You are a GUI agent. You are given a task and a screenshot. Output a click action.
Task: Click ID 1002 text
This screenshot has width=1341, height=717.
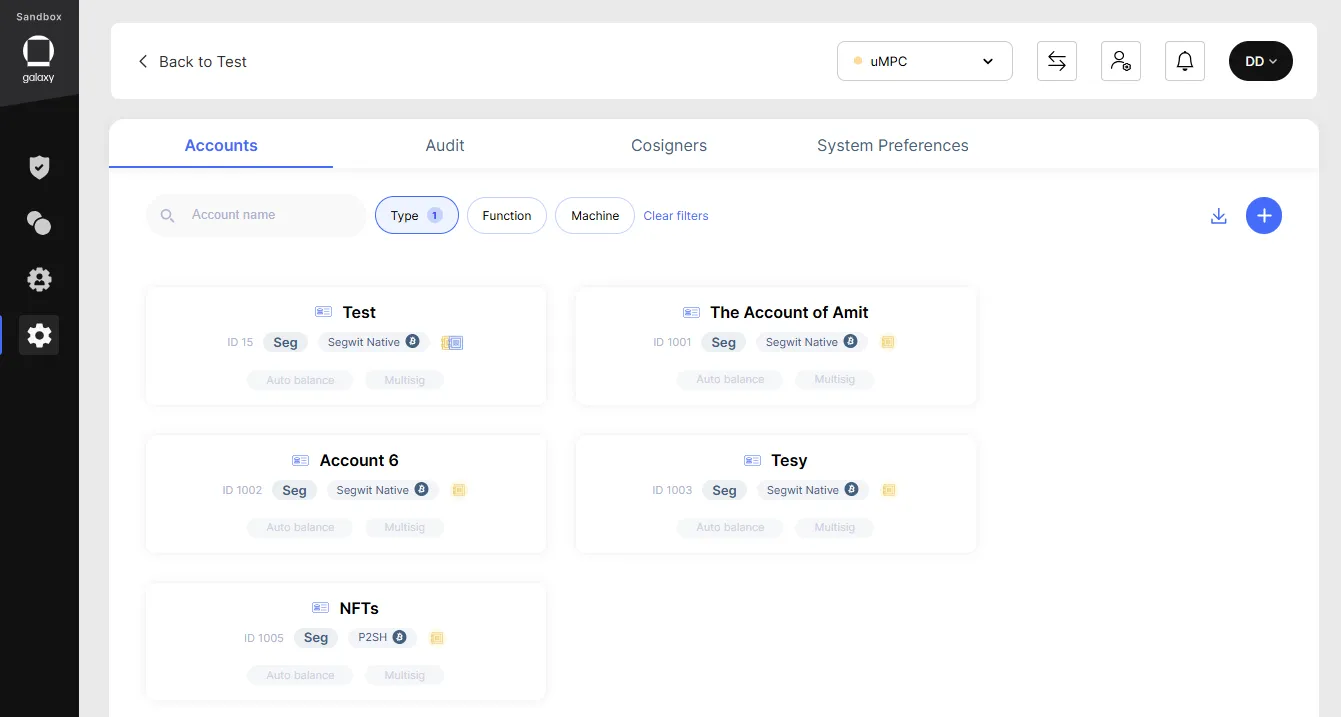(x=242, y=490)
